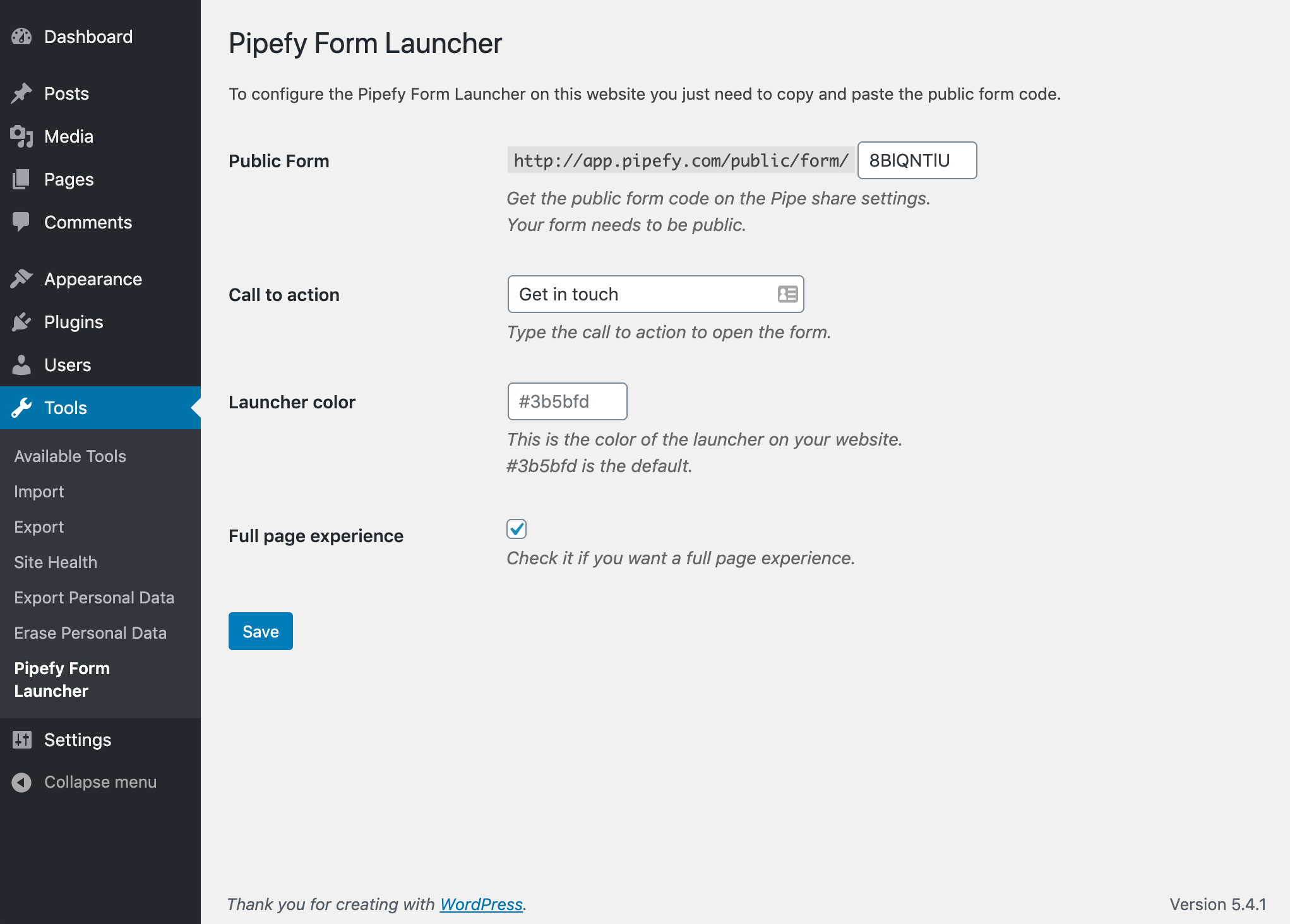Open Site Health under Tools
Screen dimensions: 1290x924
[56, 562]
